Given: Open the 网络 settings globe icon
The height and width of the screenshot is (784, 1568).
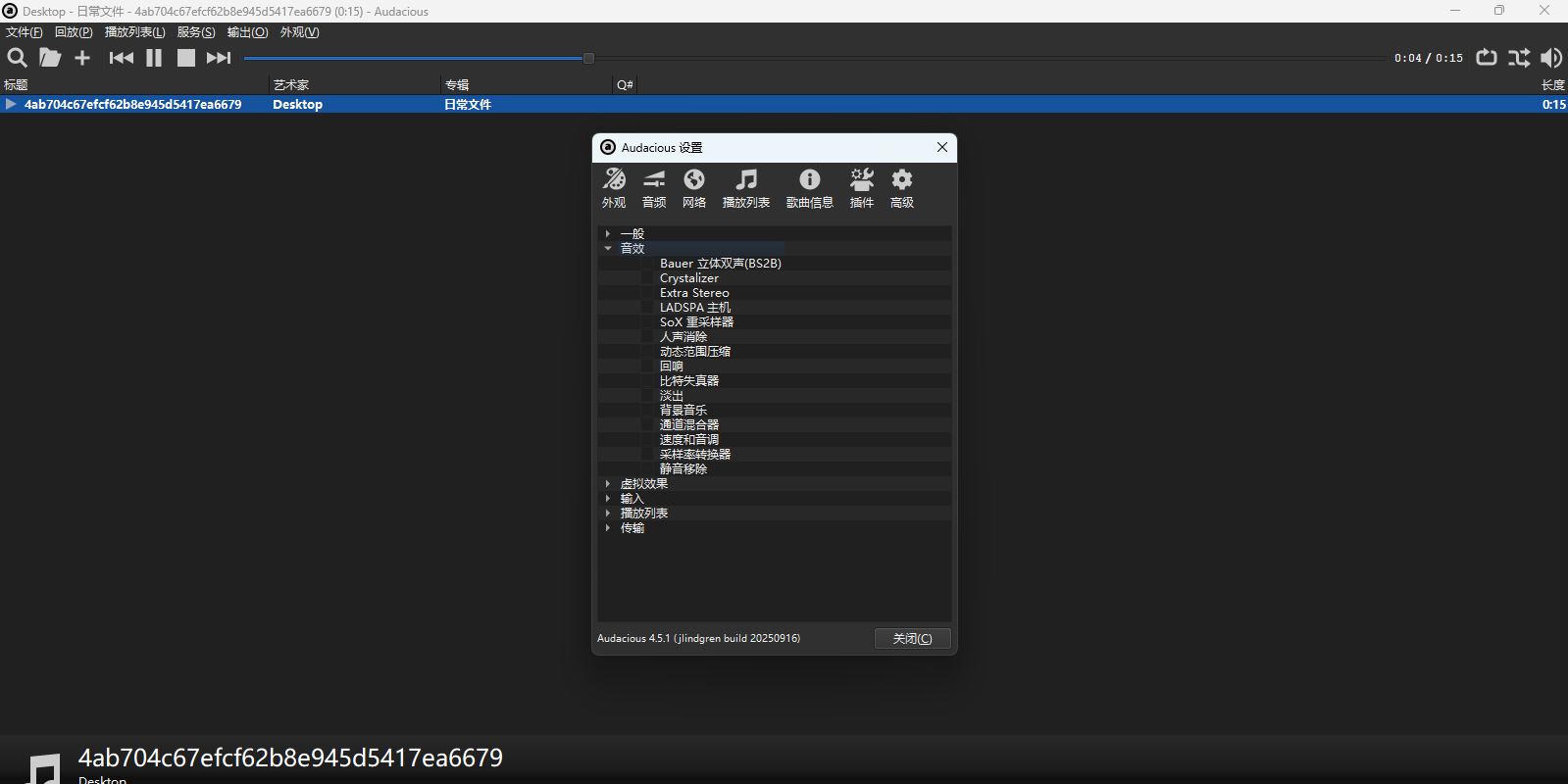Looking at the screenshot, I should coord(694,188).
